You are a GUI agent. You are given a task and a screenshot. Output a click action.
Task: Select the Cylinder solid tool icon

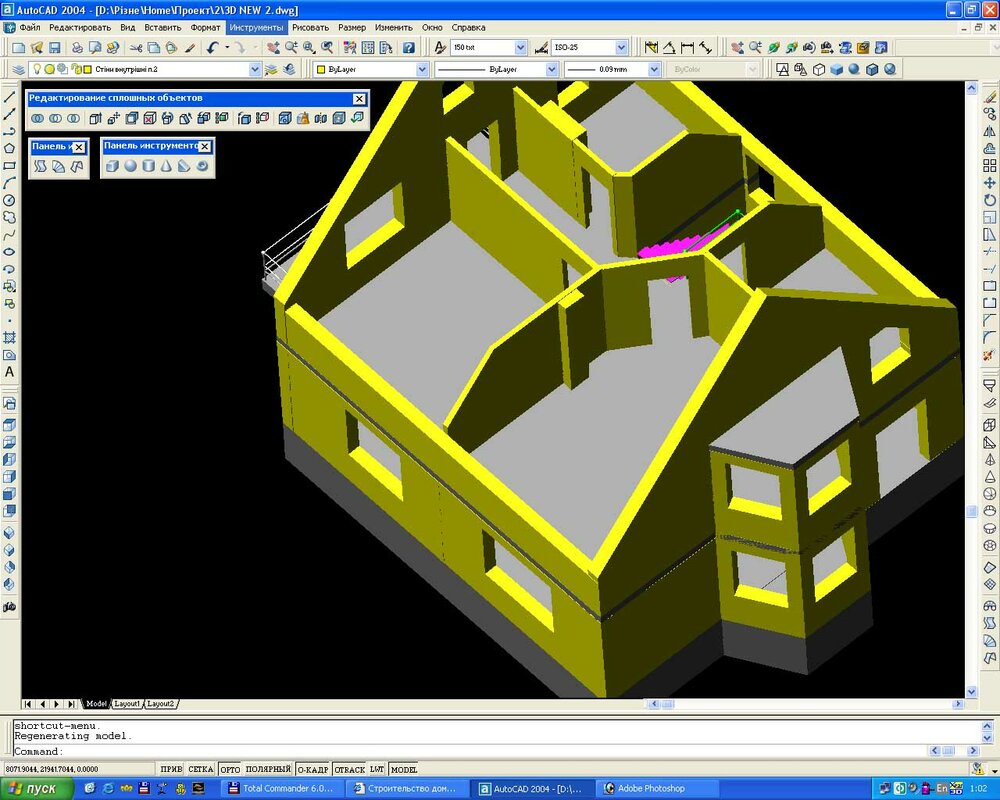pos(148,166)
